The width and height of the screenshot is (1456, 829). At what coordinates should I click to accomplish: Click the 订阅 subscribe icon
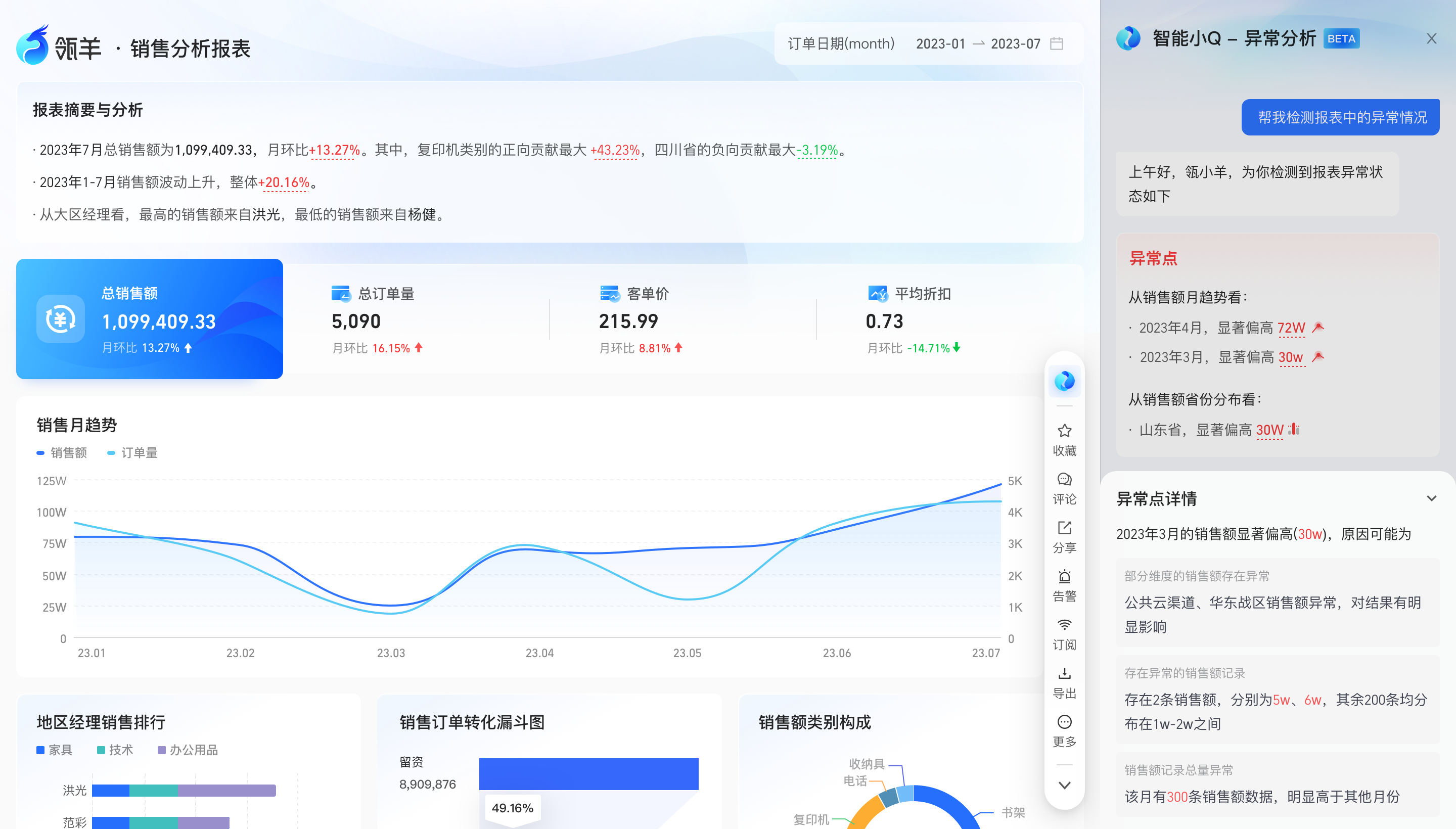click(x=1064, y=625)
